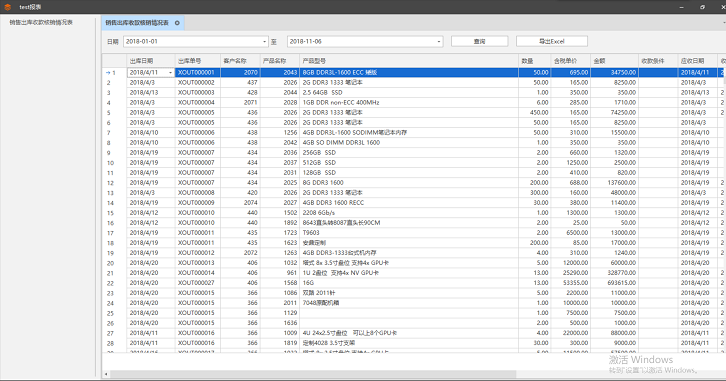
Task: Click the amount cell 693615.00
Action: pos(614,283)
